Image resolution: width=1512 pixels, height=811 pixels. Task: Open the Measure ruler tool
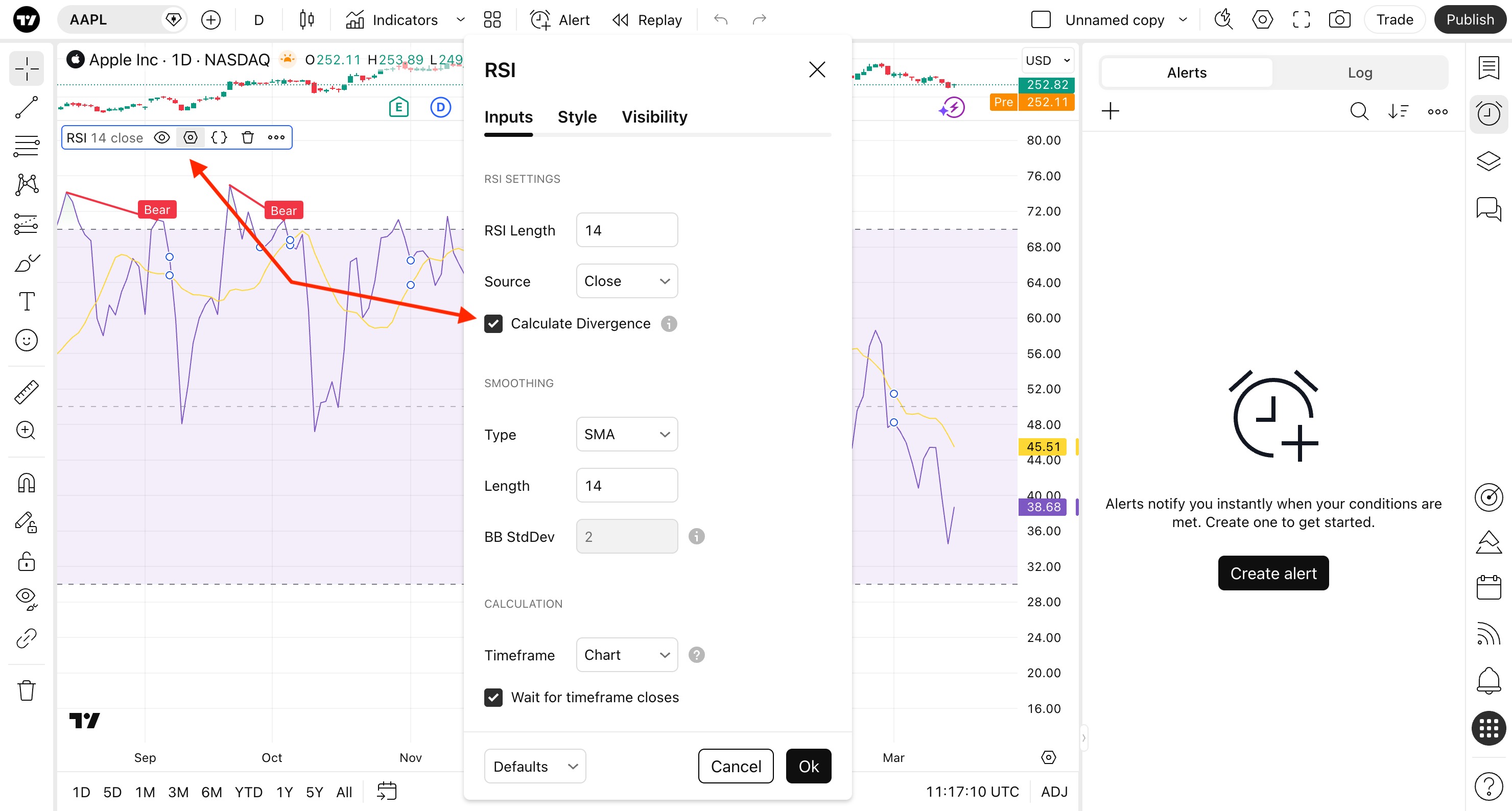(27, 392)
